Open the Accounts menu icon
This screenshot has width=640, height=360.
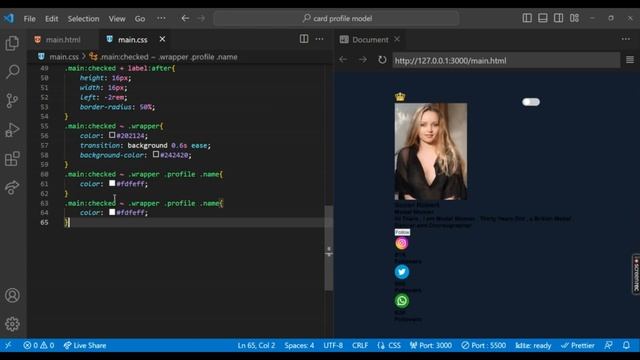[12, 295]
